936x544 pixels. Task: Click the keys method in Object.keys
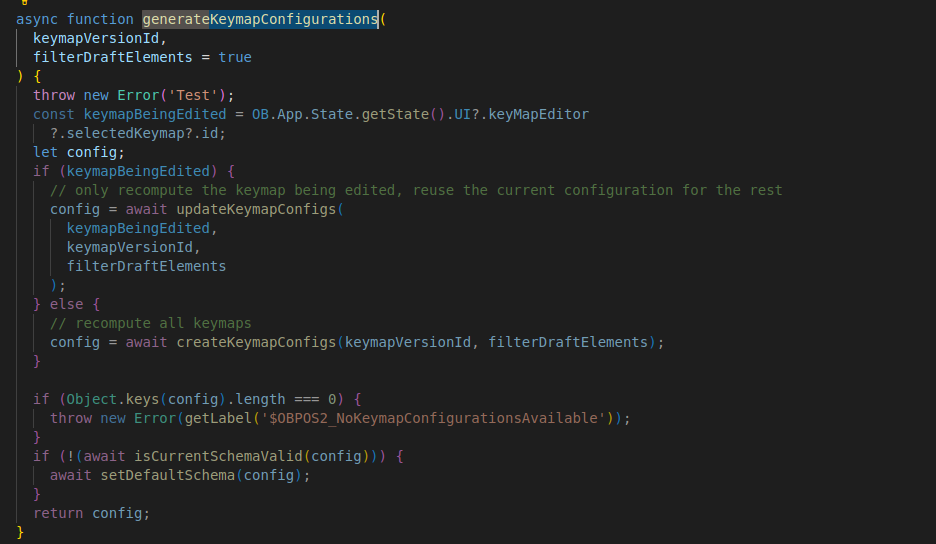point(142,399)
